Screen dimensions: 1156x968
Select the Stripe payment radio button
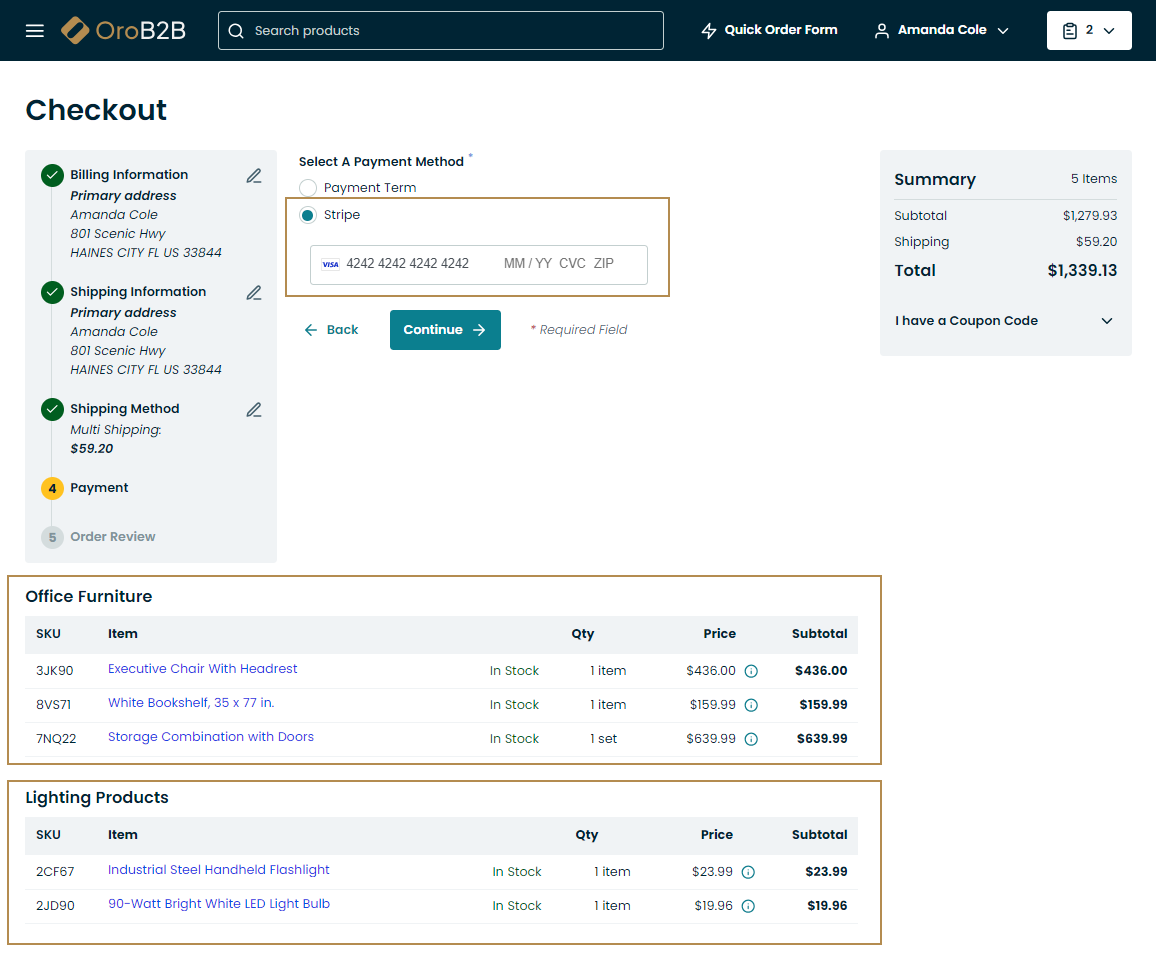[308, 215]
